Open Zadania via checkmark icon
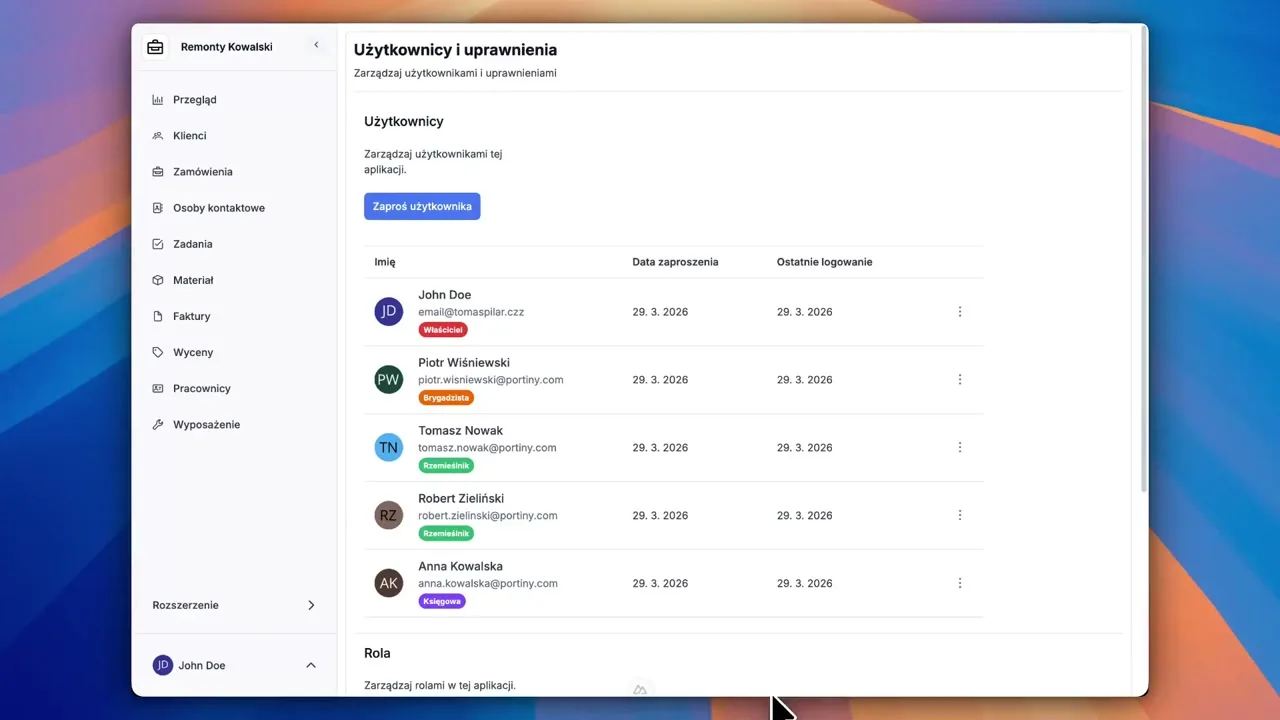Viewport: 1280px width, 720px height. [157, 244]
